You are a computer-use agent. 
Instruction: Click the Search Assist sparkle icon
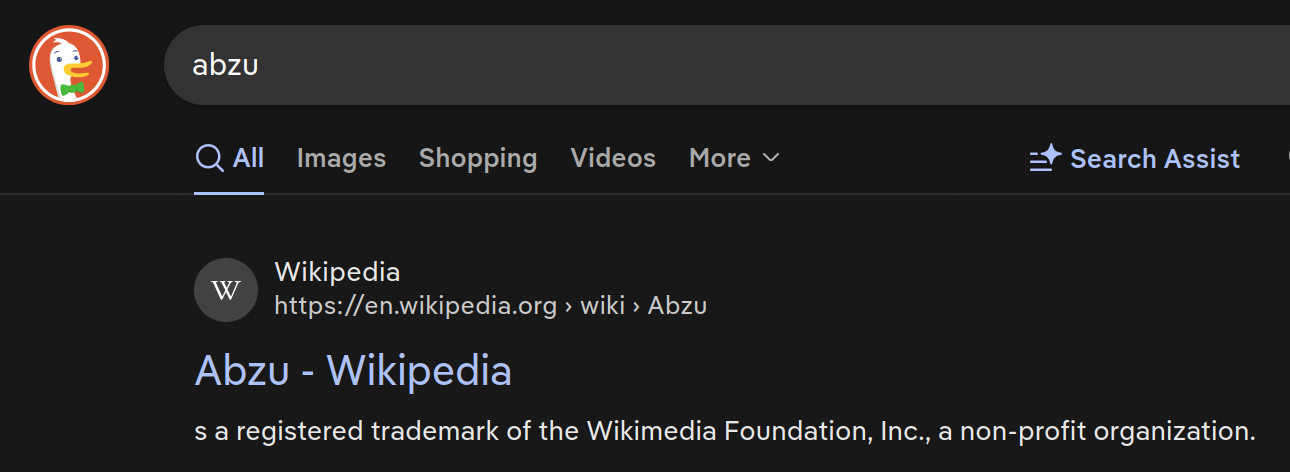point(1045,158)
